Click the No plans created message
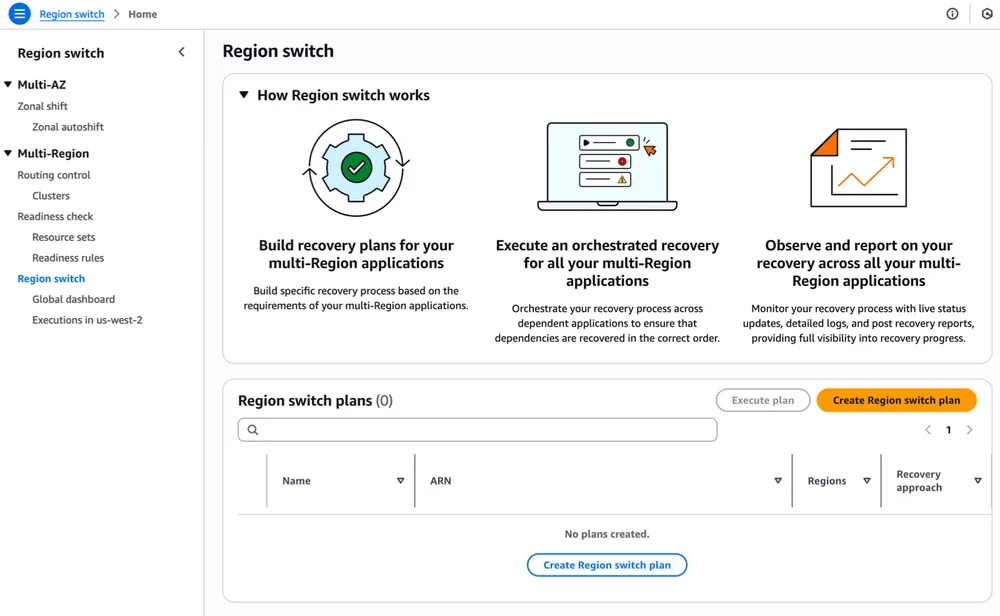The width and height of the screenshot is (1000, 616). click(607, 534)
